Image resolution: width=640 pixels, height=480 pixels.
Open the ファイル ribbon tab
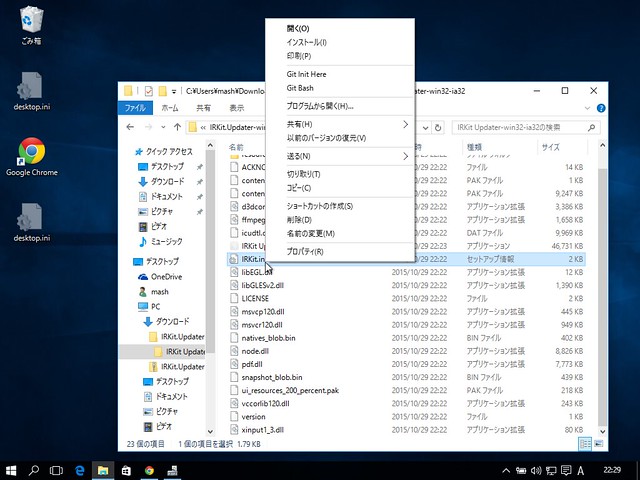click(x=135, y=108)
